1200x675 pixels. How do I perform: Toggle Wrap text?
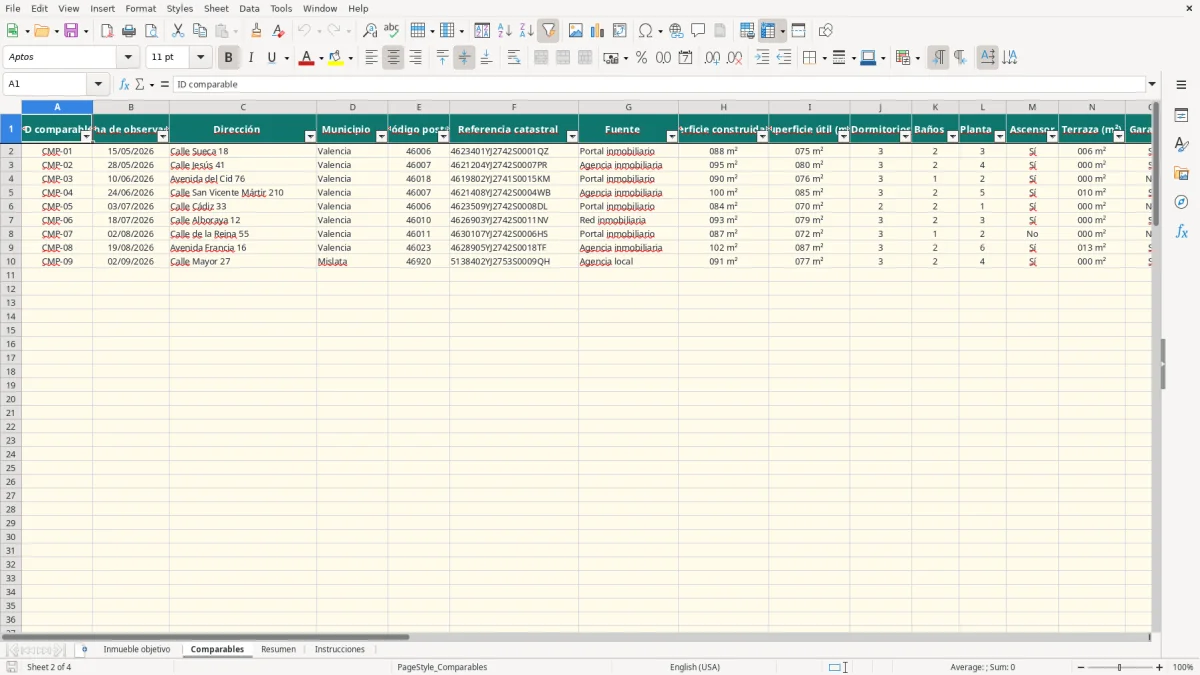pos(513,58)
